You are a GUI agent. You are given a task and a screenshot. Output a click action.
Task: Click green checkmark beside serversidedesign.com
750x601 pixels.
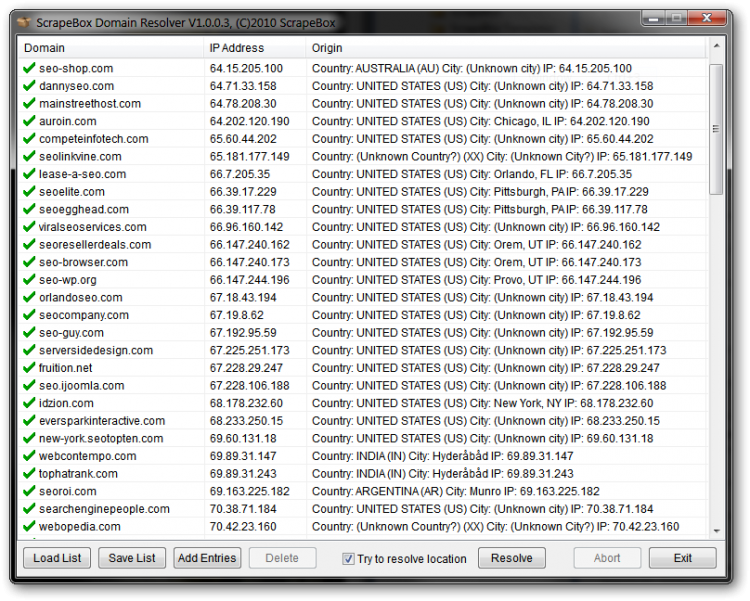point(29,350)
